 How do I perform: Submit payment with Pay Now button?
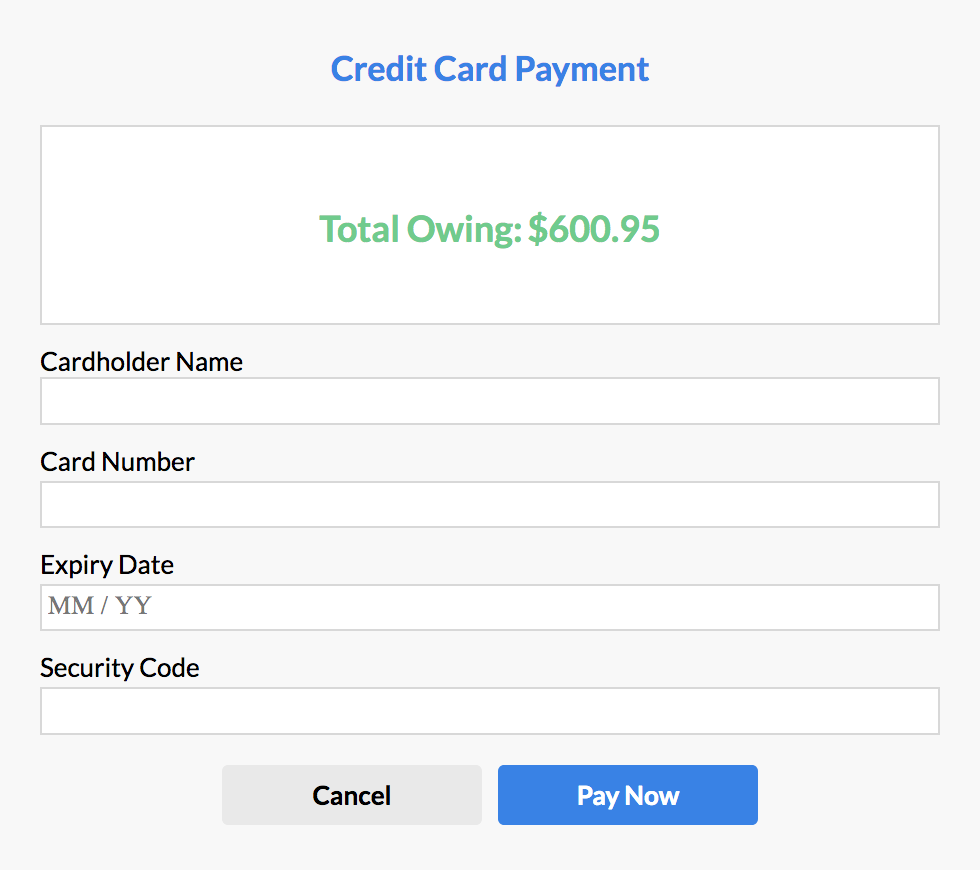[x=628, y=795]
